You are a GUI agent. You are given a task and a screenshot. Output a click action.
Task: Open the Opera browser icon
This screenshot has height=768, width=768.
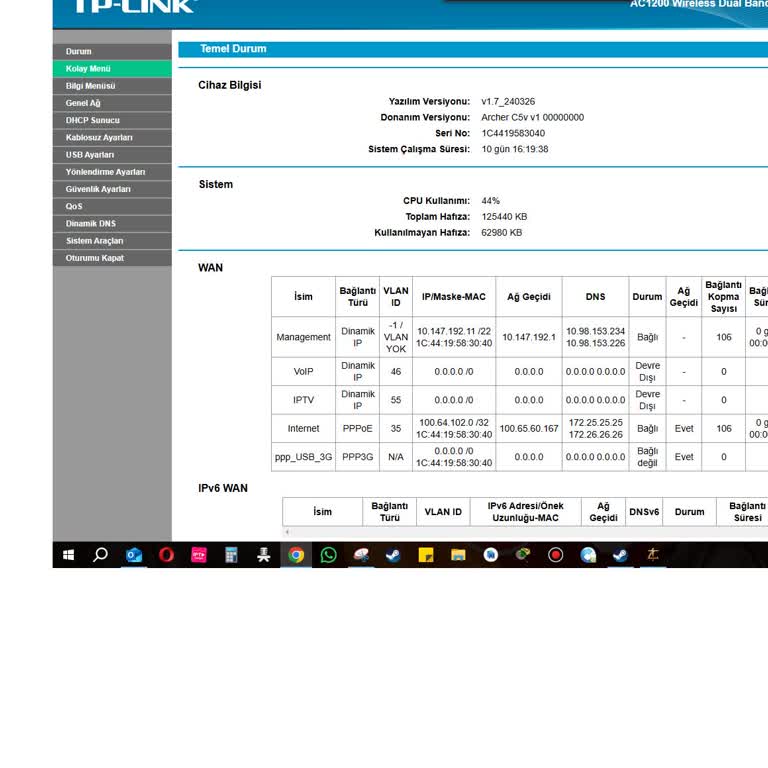pyautogui.click(x=166, y=555)
